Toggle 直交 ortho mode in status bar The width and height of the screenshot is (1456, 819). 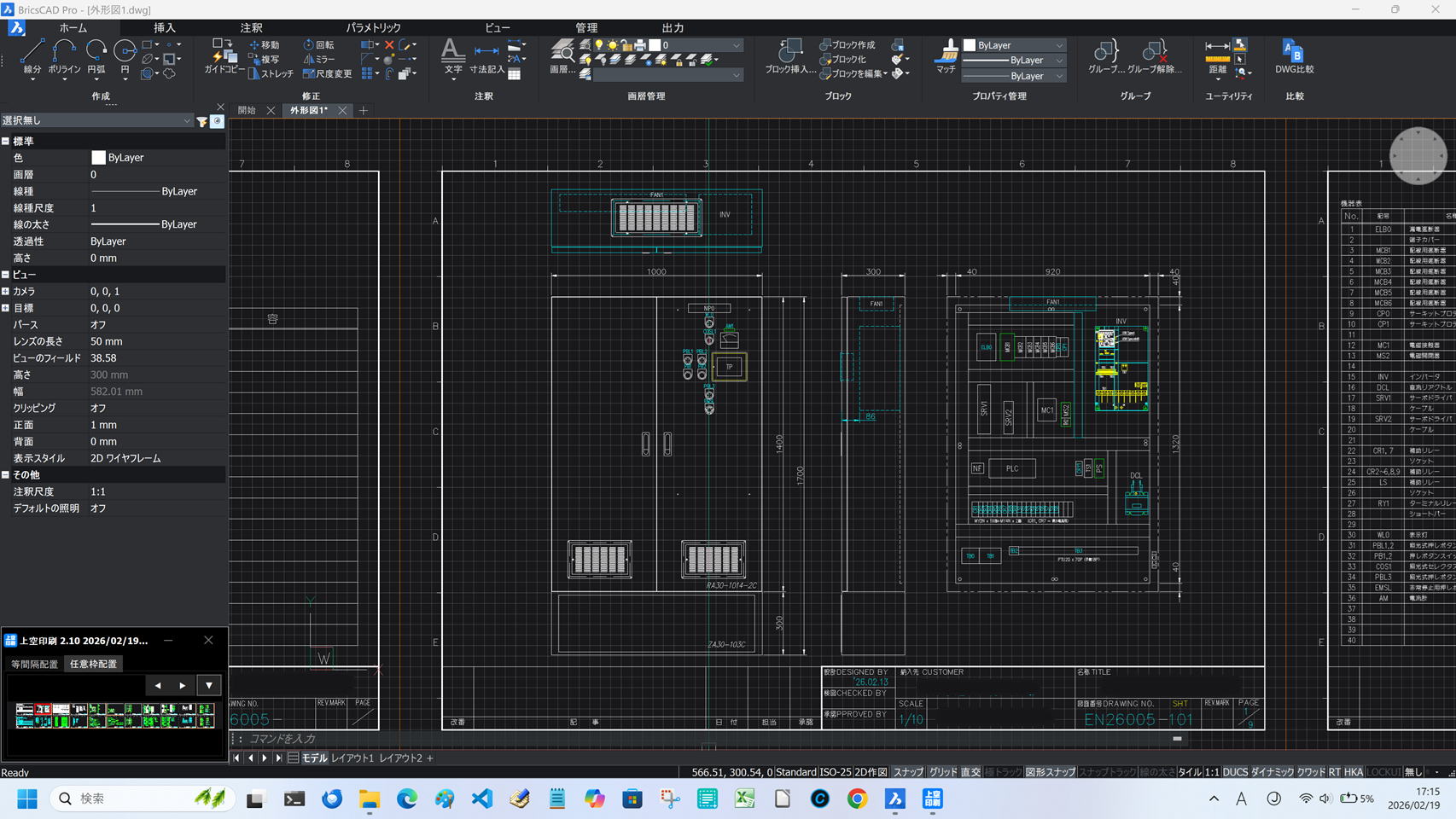pos(970,772)
